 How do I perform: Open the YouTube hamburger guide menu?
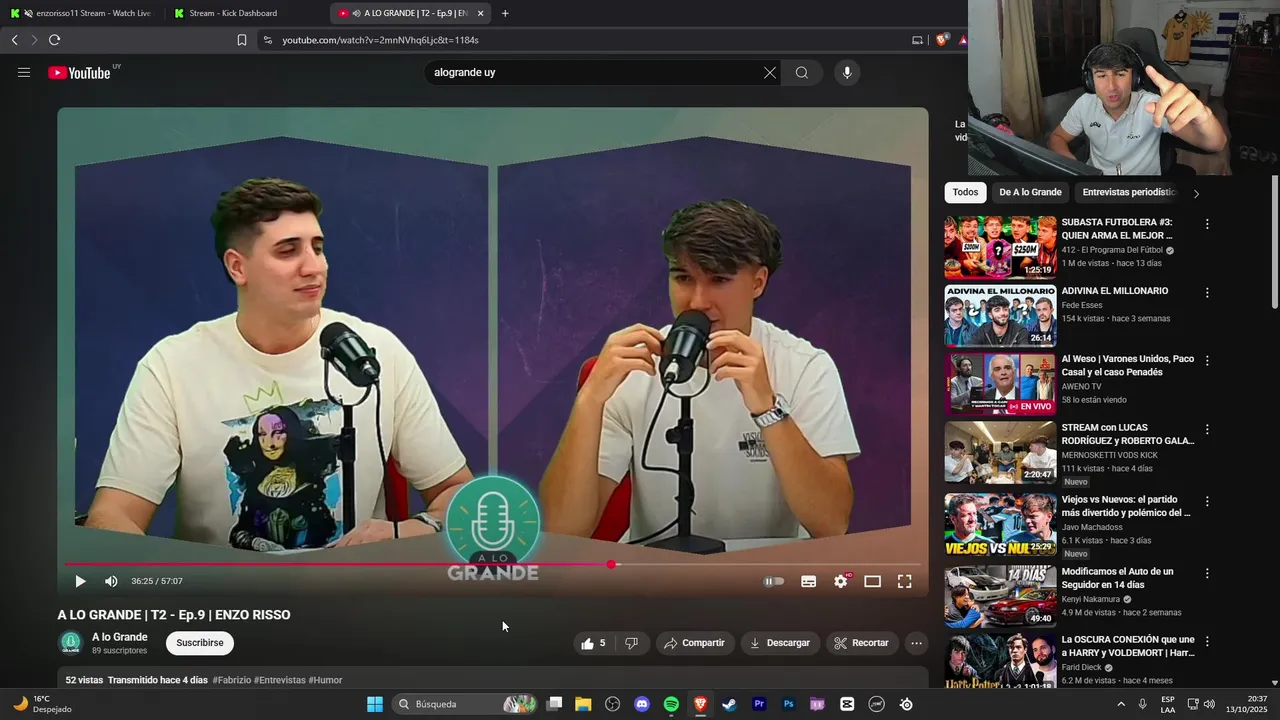24,72
